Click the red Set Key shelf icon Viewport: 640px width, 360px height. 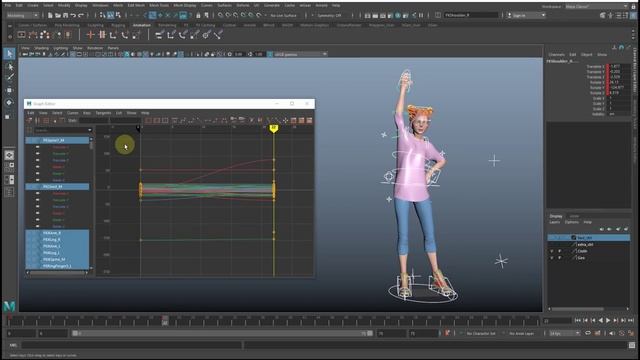click(x=91, y=35)
